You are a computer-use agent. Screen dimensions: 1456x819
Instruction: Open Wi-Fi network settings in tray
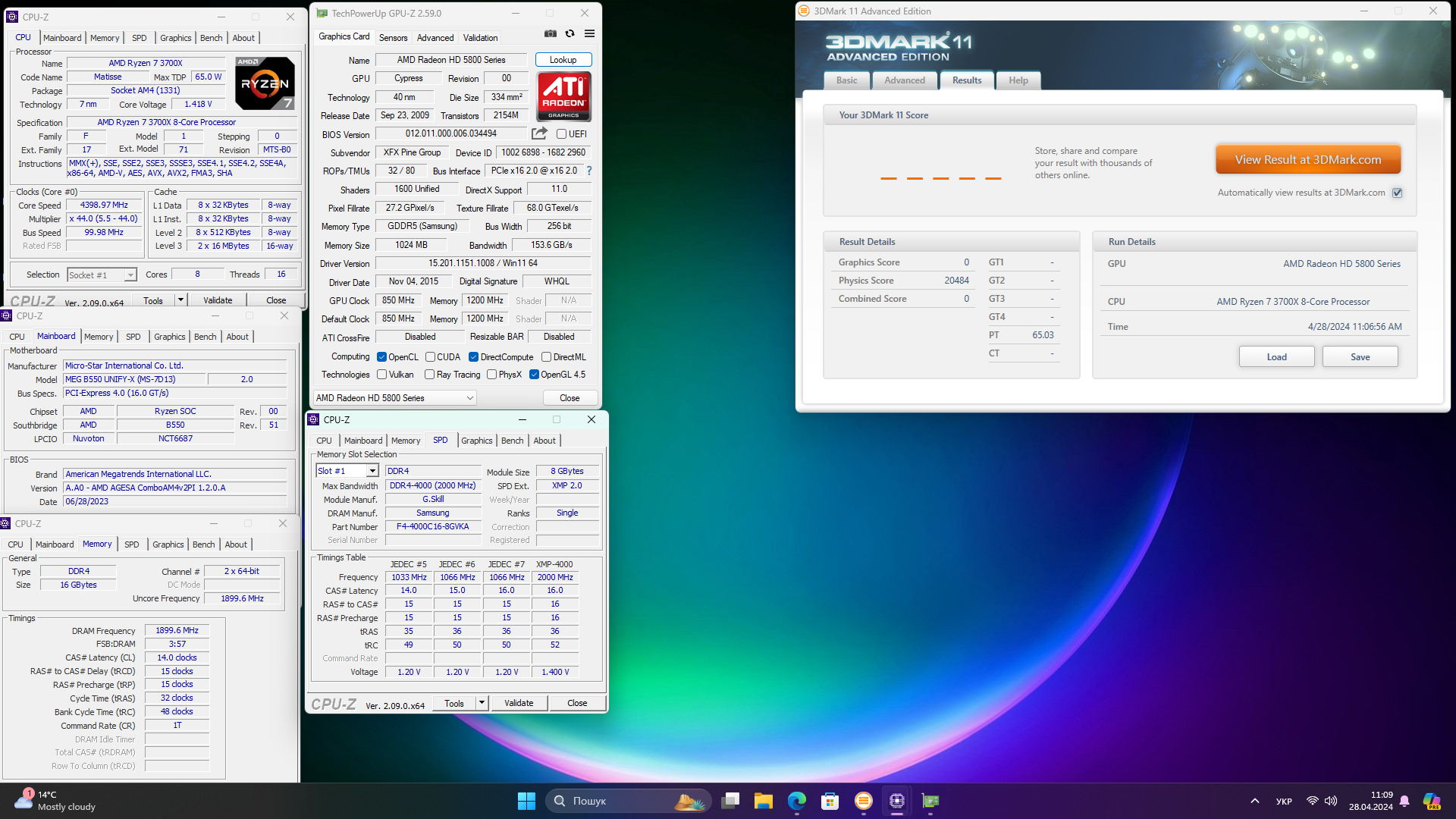[1313, 801]
